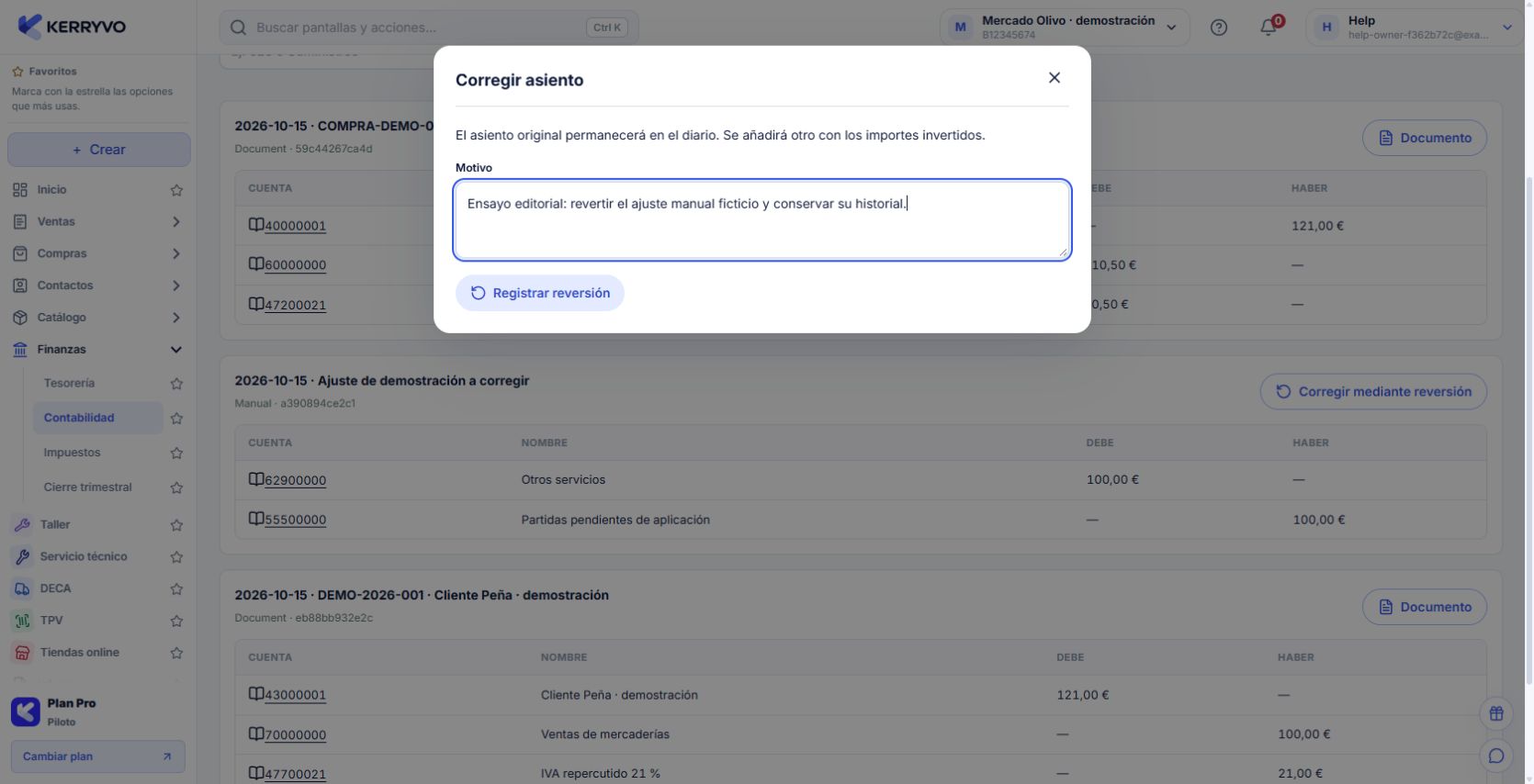Open the help question mark icon
This screenshot has height=784, width=1534.
1219,28
